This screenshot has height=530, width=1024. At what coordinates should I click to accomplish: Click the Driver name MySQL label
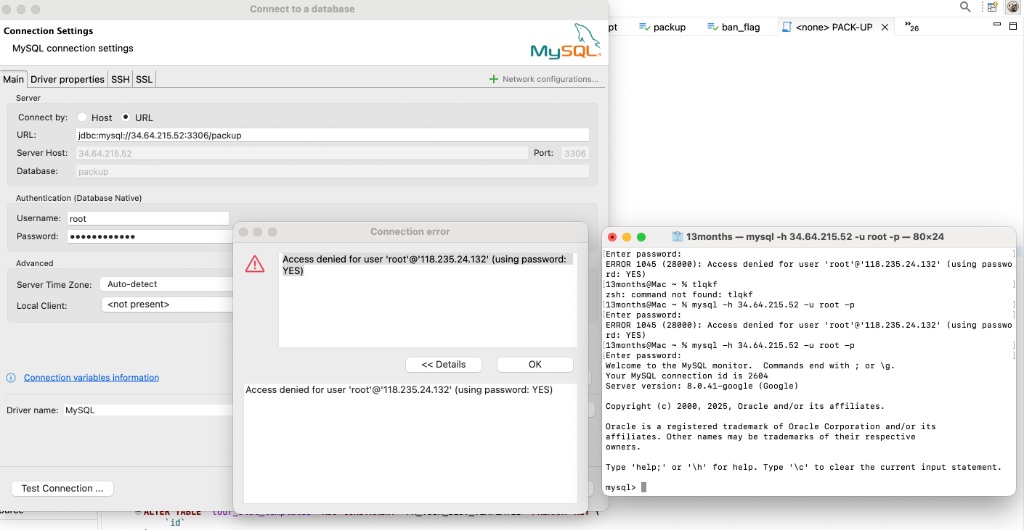80,411
